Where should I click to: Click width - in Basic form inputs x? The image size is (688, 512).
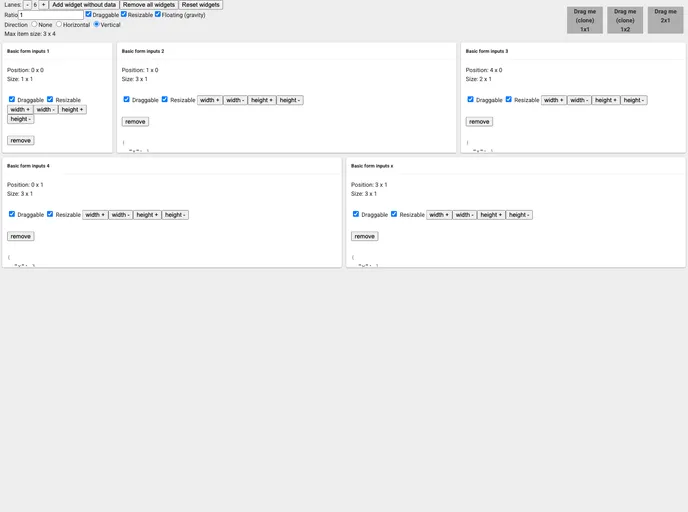(x=465, y=215)
